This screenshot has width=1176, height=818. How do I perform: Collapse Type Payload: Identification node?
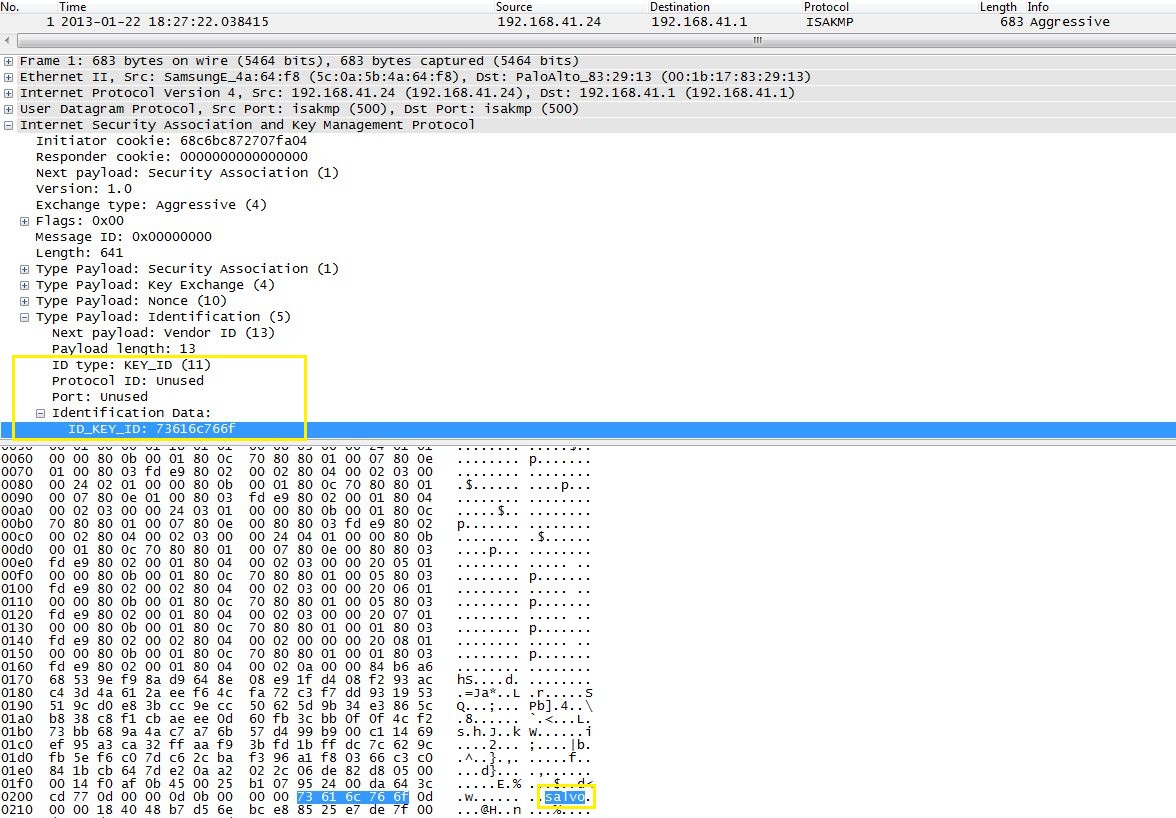click(x=24, y=317)
